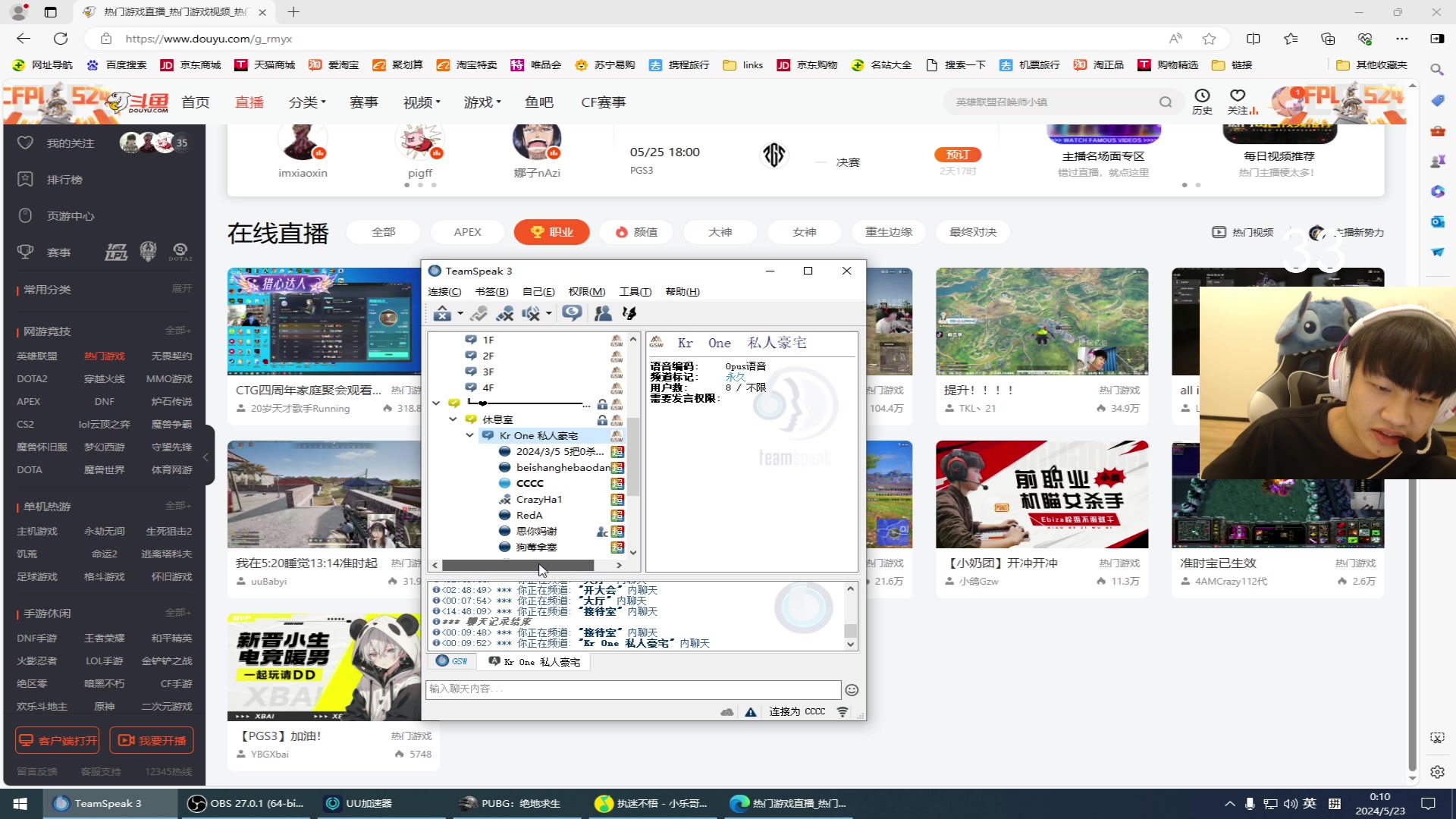
Task: Open the 分类 navigation dropdown
Action: point(307,102)
